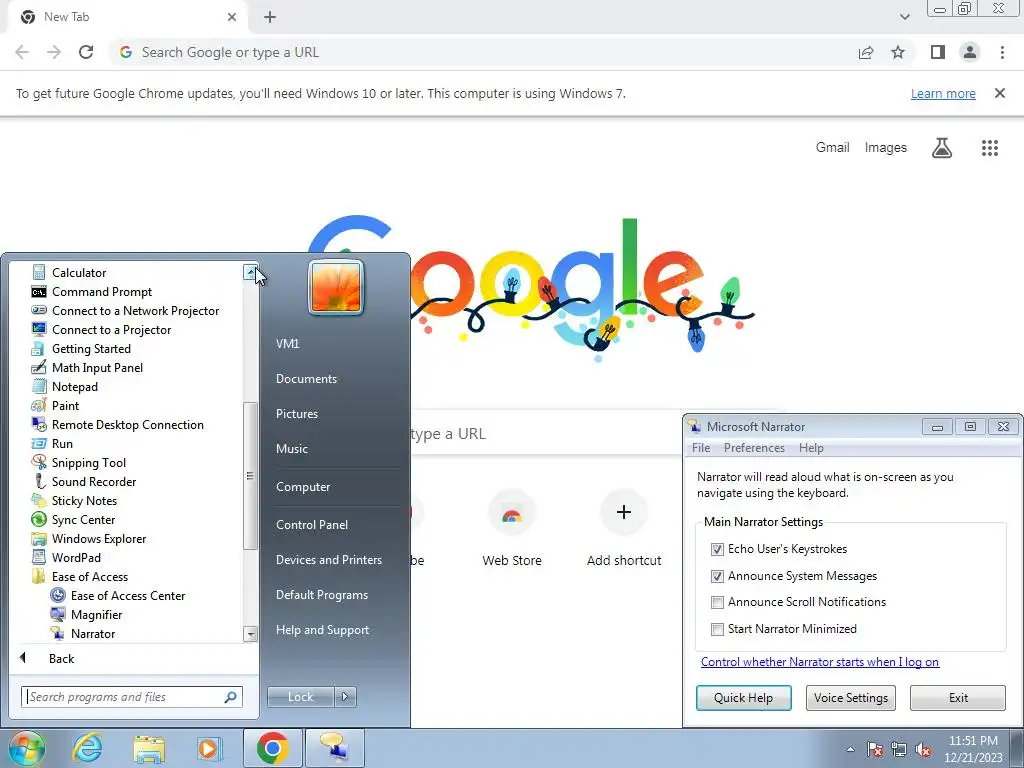Dismiss the Chrome update notification bar

pos(999,93)
